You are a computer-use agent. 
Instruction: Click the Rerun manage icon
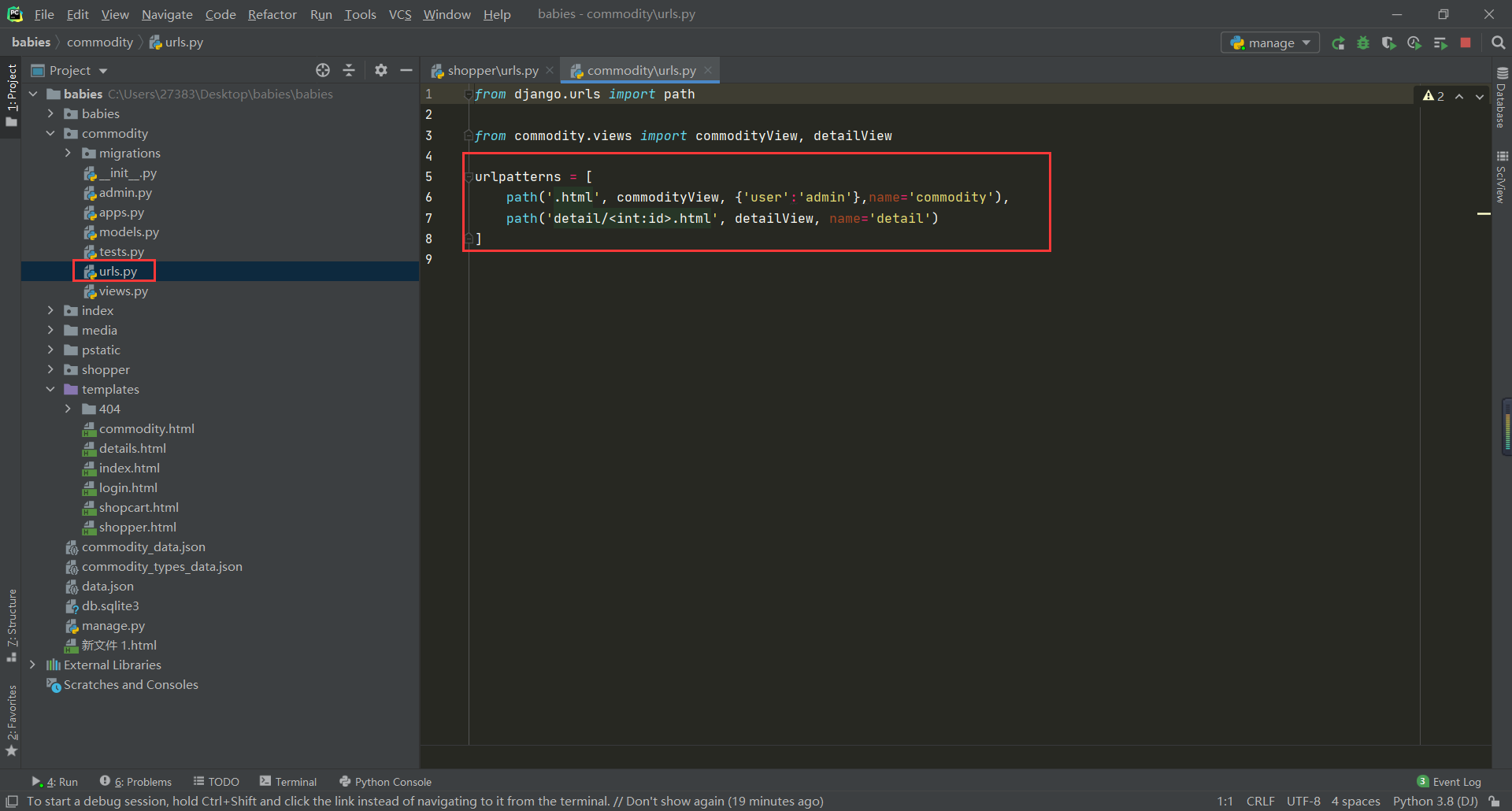[1338, 43]
